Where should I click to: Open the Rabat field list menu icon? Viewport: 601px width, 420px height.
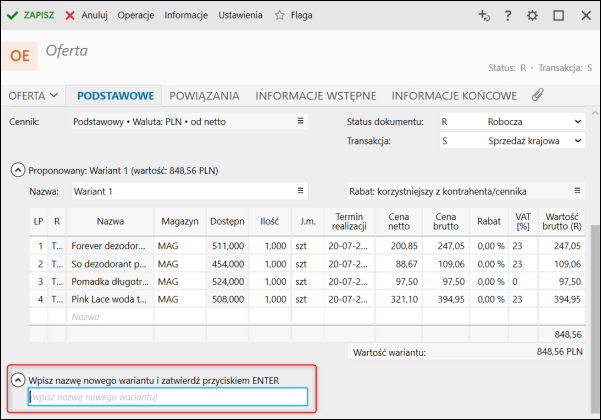pos(577,191)
